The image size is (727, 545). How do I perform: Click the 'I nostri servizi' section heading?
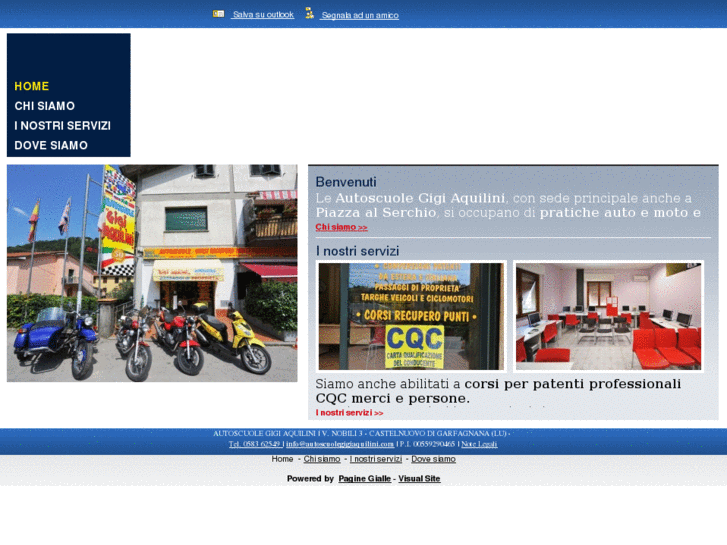click(x=357, y=251)
